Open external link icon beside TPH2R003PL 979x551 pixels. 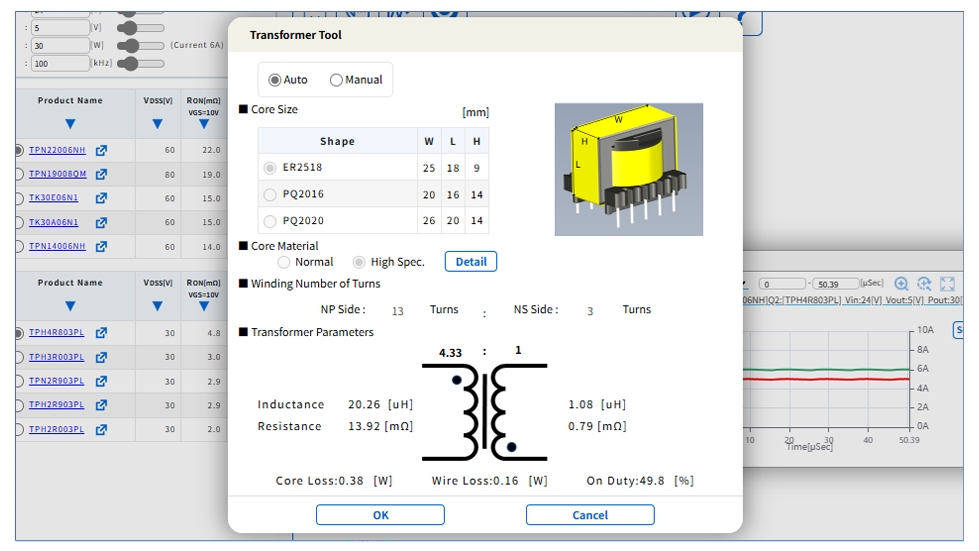pos(101,429)
